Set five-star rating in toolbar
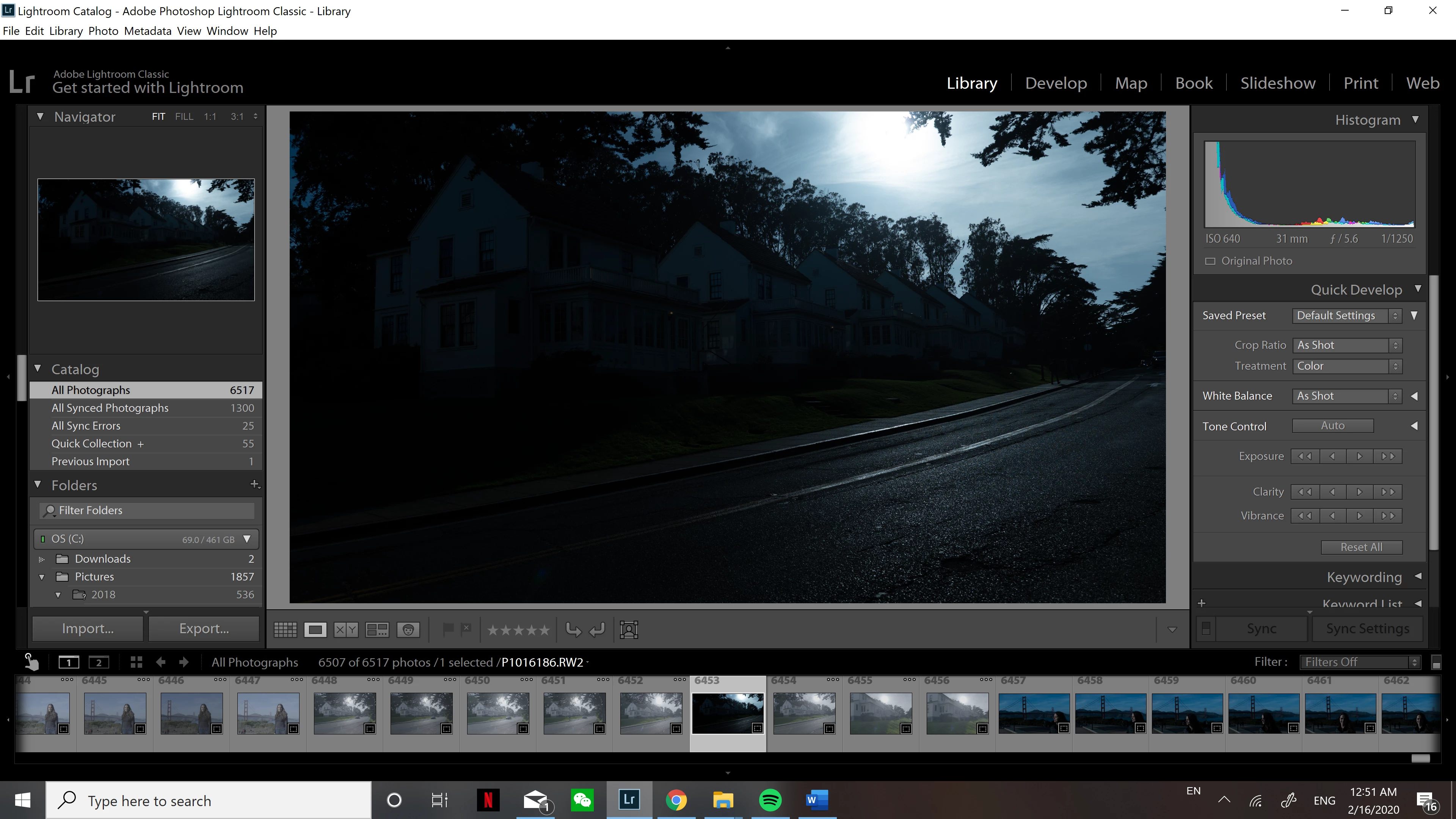Viewport: 1456px width, 819px height. (544, 630)
